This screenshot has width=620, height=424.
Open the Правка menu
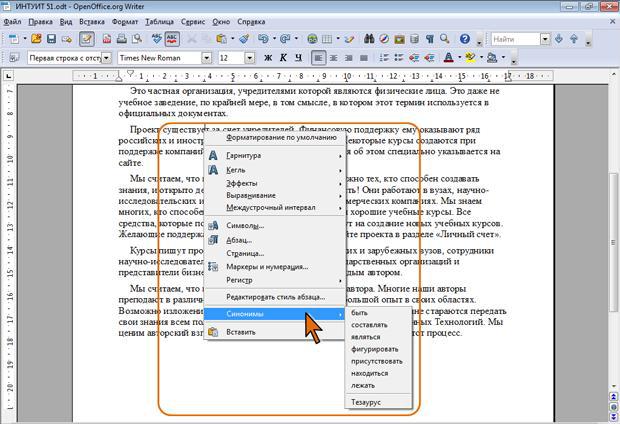pyautogui.click(x=40, y=22)
